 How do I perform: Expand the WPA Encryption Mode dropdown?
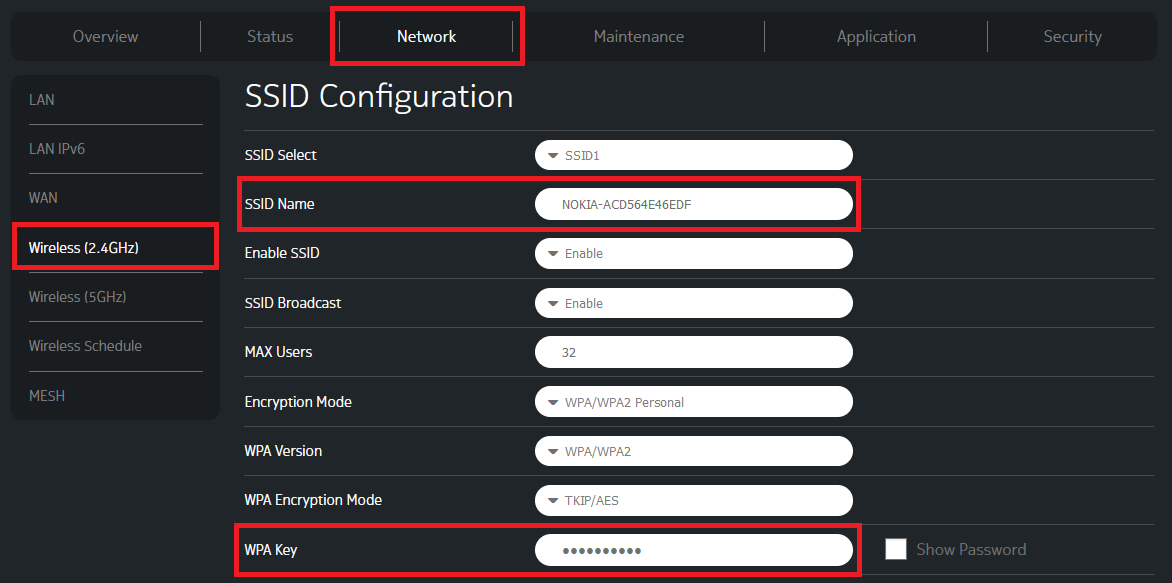point(694,500)
